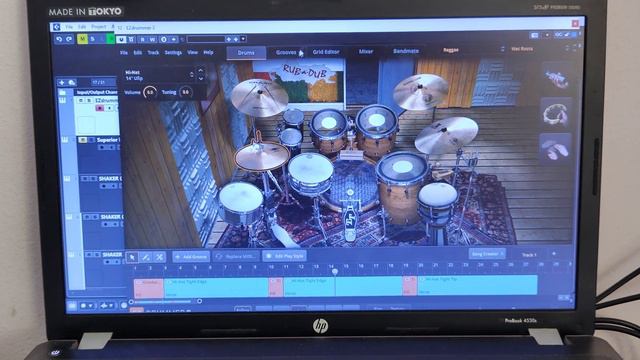This screenshot has height=360, width=640.
Task: Adjust the Hi-Hat Volume knob
Action: point(150,92)
